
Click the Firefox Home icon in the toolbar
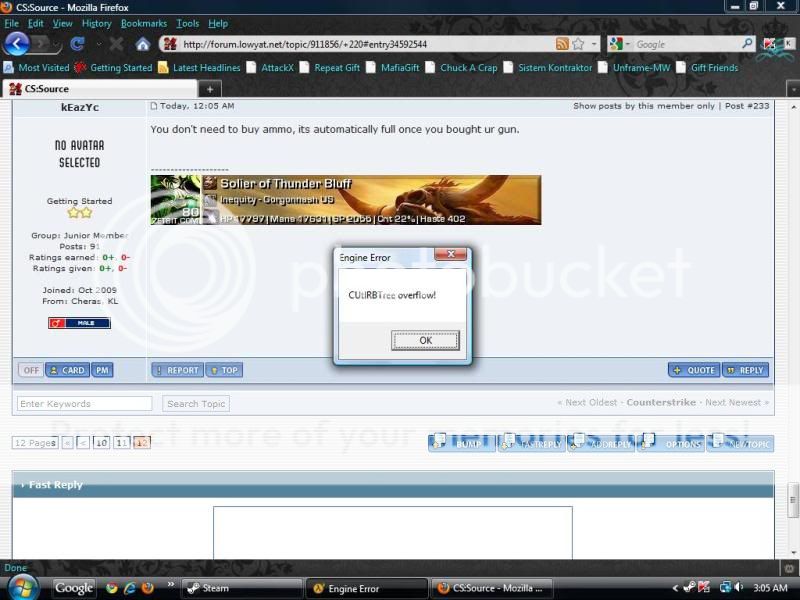[x=143, y=45]
